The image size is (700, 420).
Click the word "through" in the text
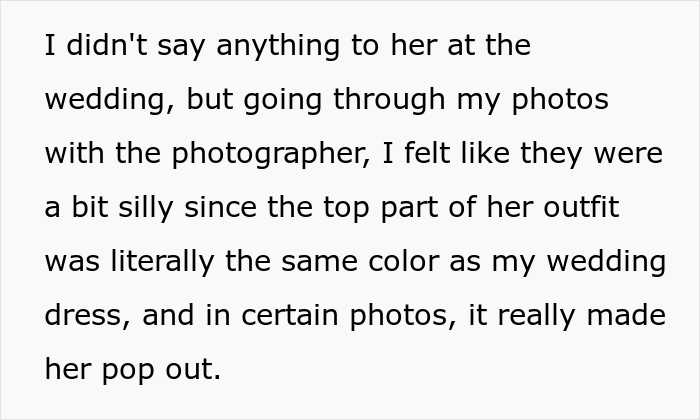(389, 101)
